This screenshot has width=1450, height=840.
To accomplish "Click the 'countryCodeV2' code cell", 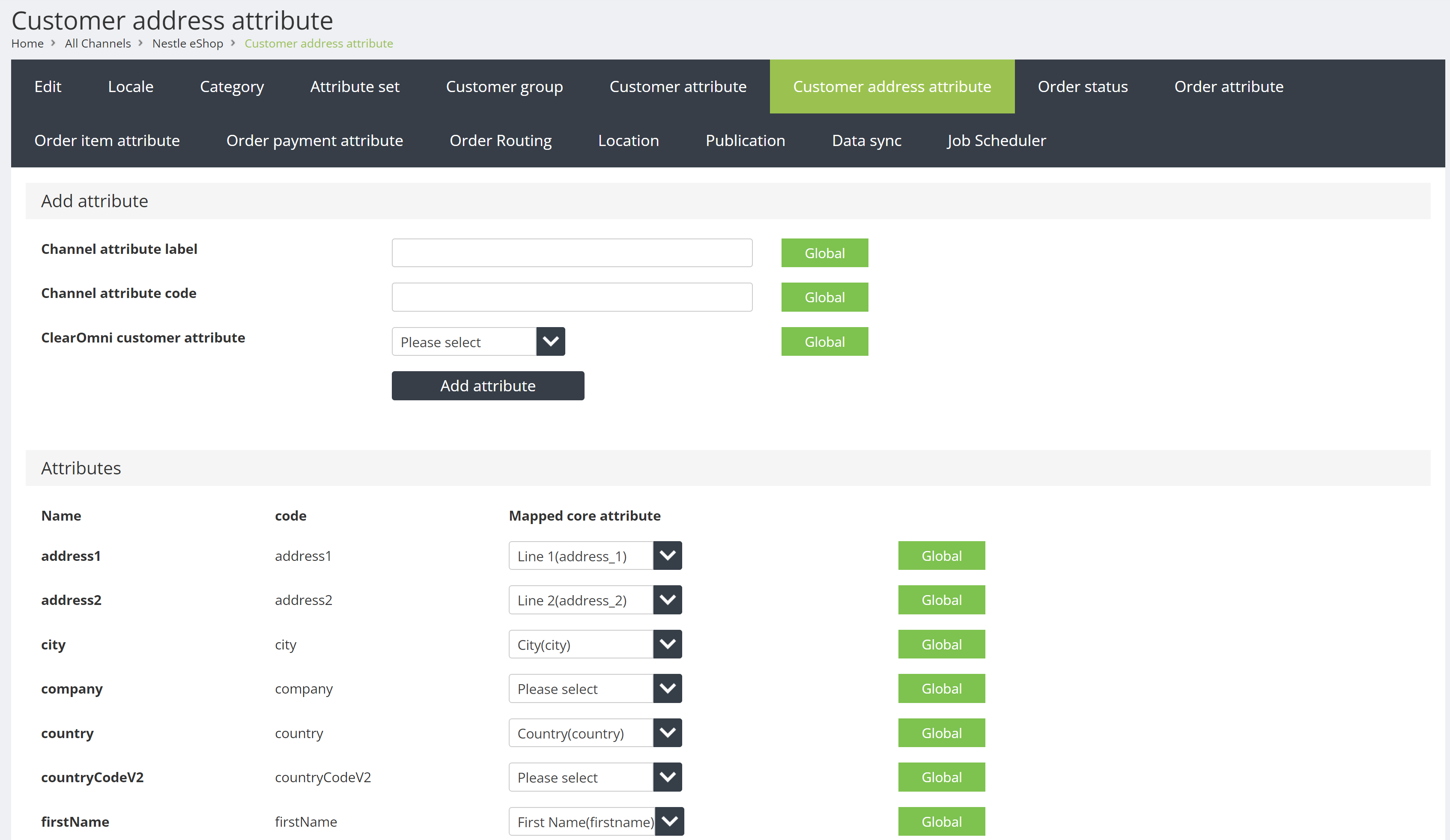I will coord(323,777).
